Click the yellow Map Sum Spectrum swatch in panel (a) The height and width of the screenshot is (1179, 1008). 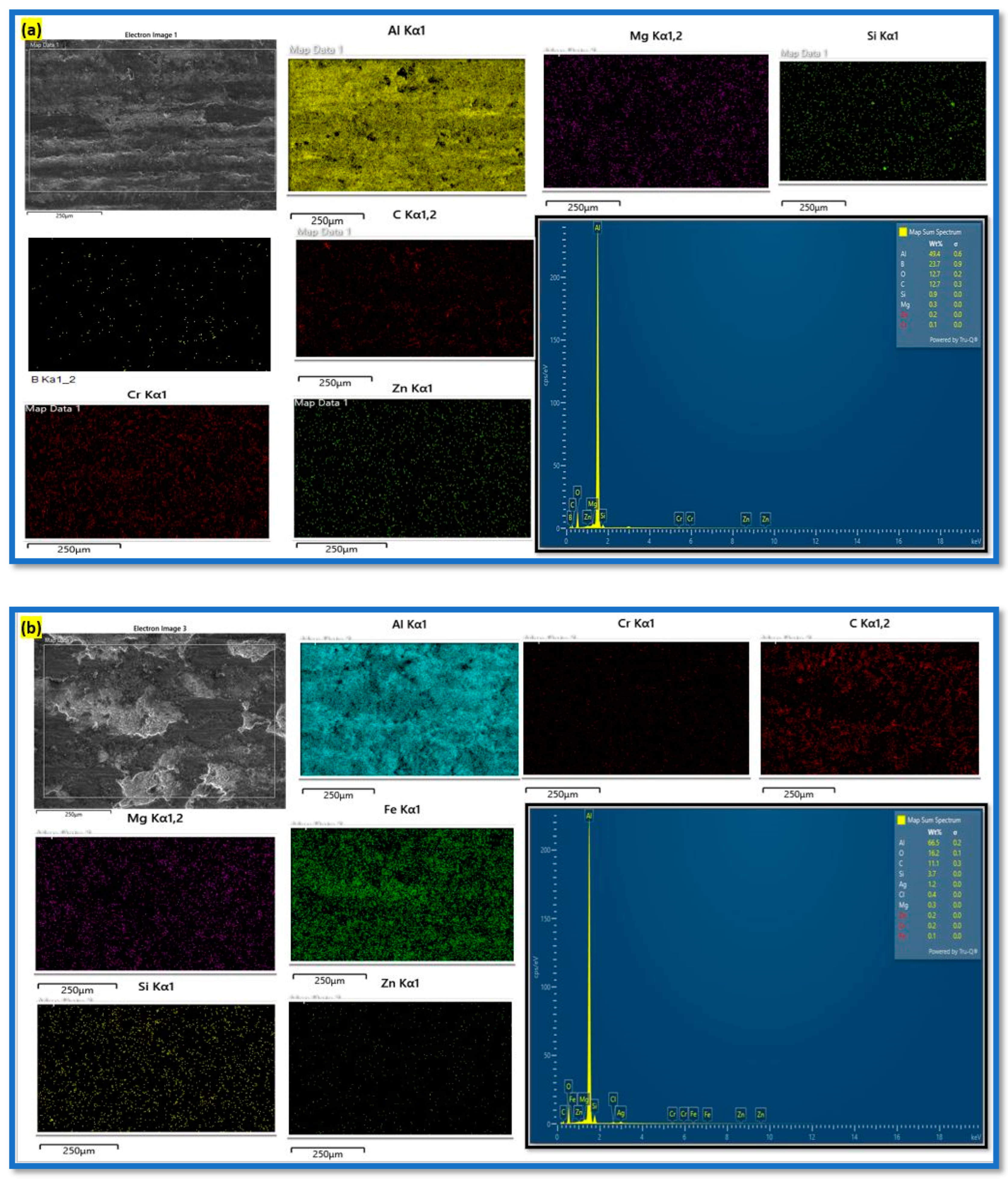[x=902, y=231]
